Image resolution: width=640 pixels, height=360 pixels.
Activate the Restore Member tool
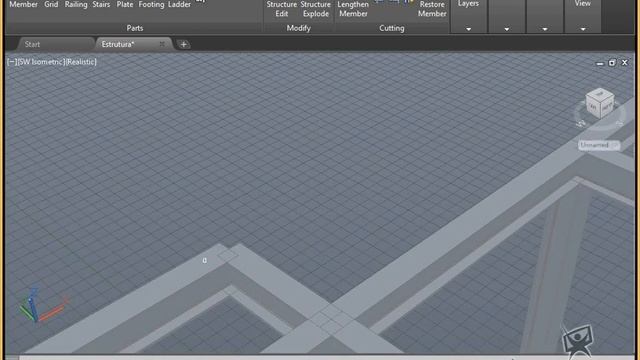pyautogui.click(x=432, y=9)
